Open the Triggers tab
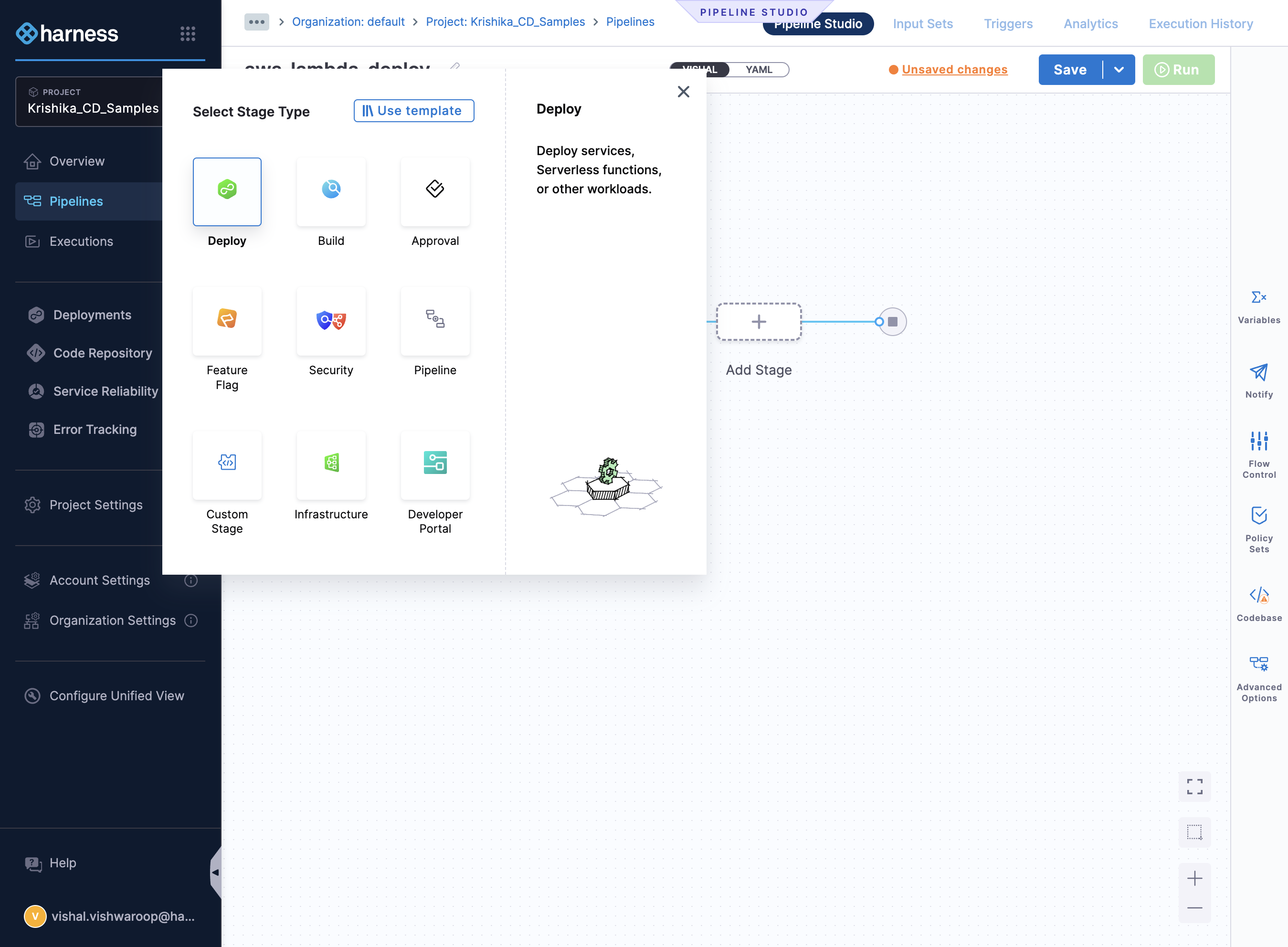 click(1008, 23)
